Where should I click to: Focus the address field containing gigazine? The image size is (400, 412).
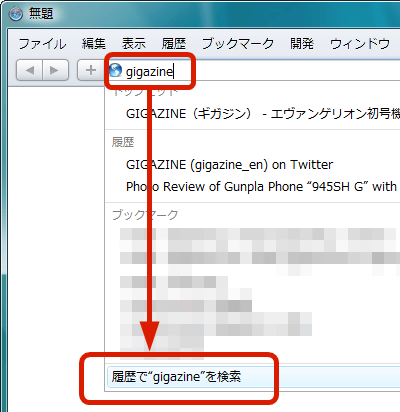pyautogui.click(x=253, y=71)
